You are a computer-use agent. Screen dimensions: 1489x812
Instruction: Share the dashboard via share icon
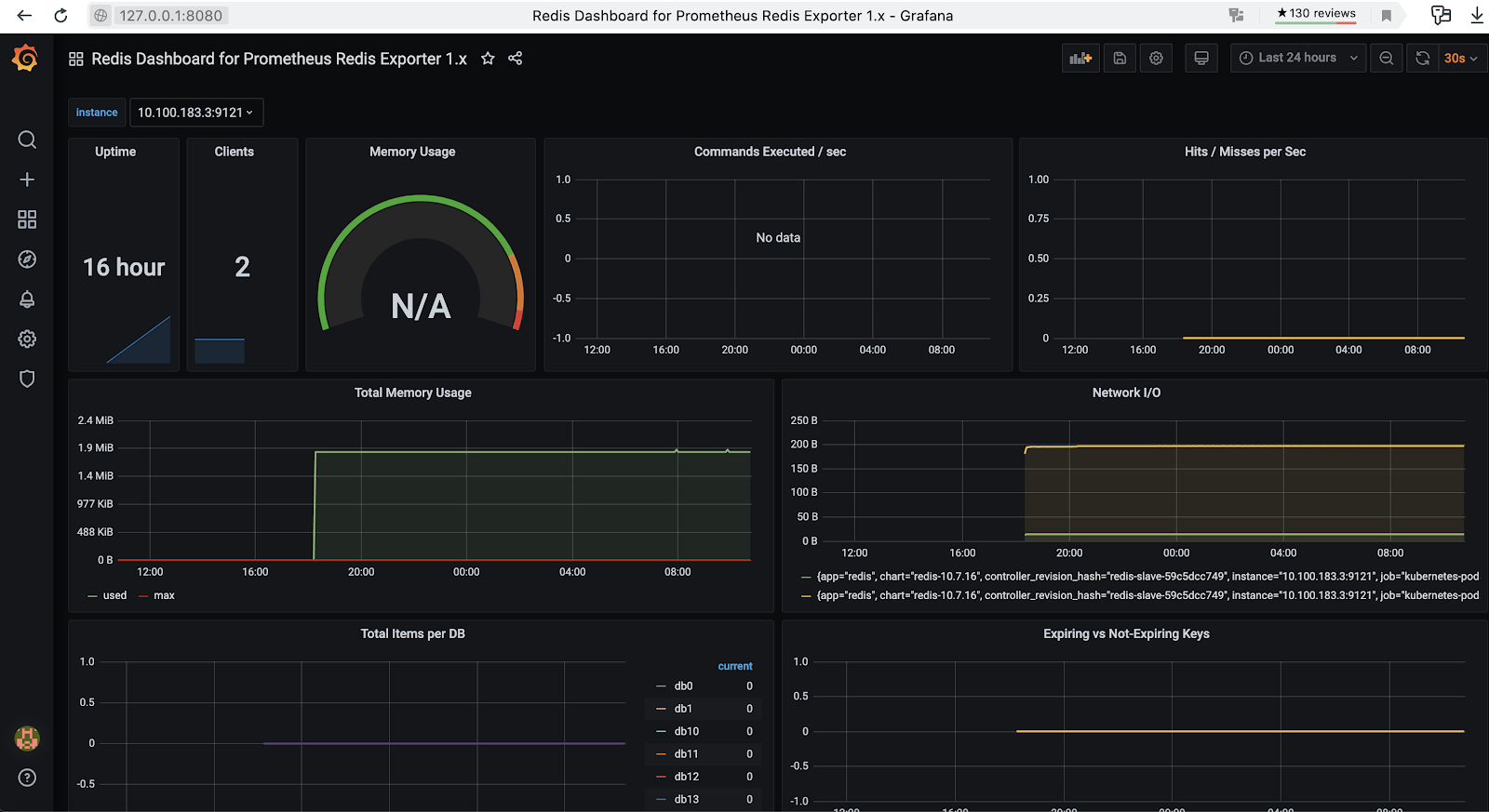click(515, 59)
